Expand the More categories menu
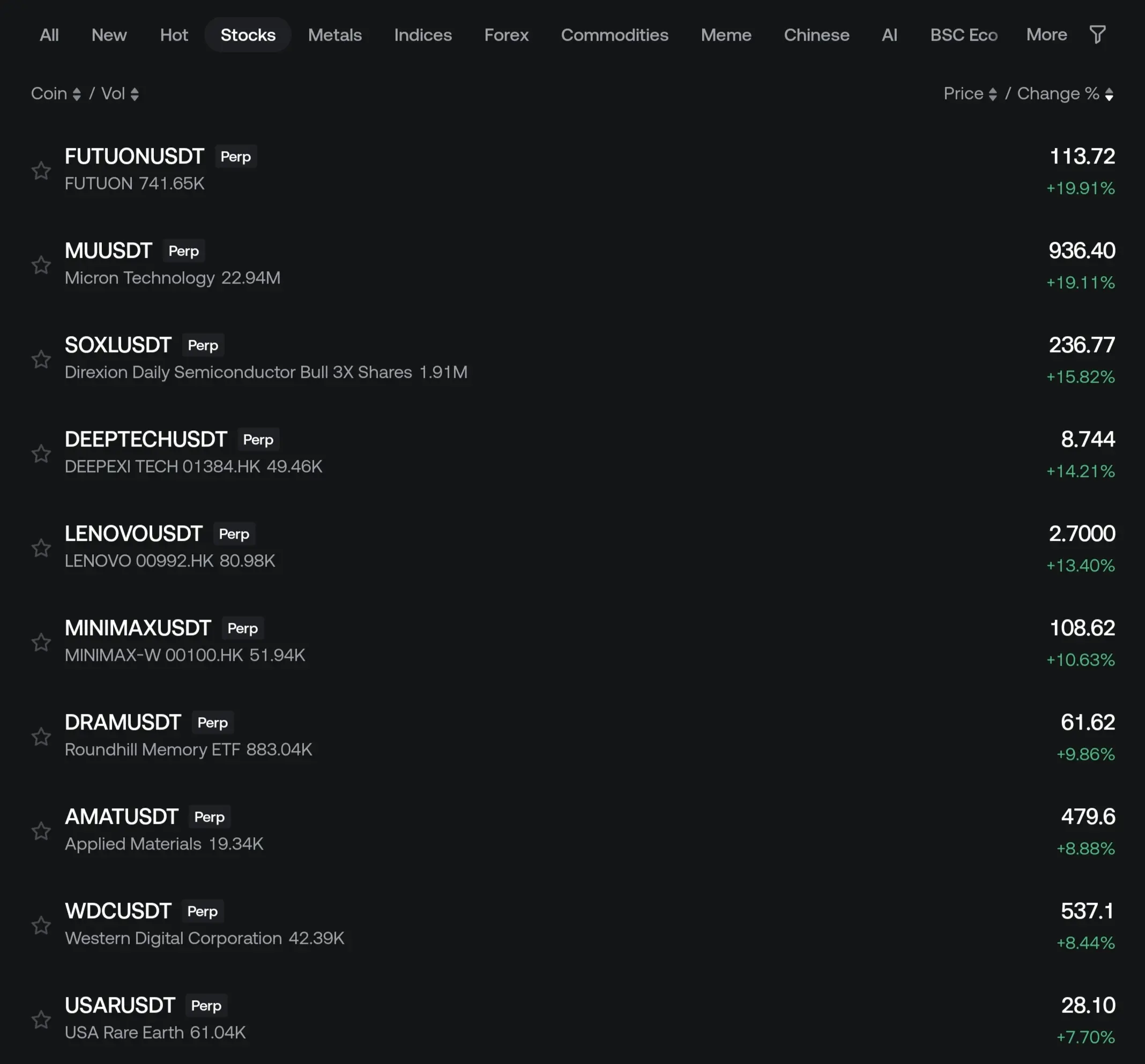The height and width of the screenshot is (1064, 1145). tap(1046, 34)
